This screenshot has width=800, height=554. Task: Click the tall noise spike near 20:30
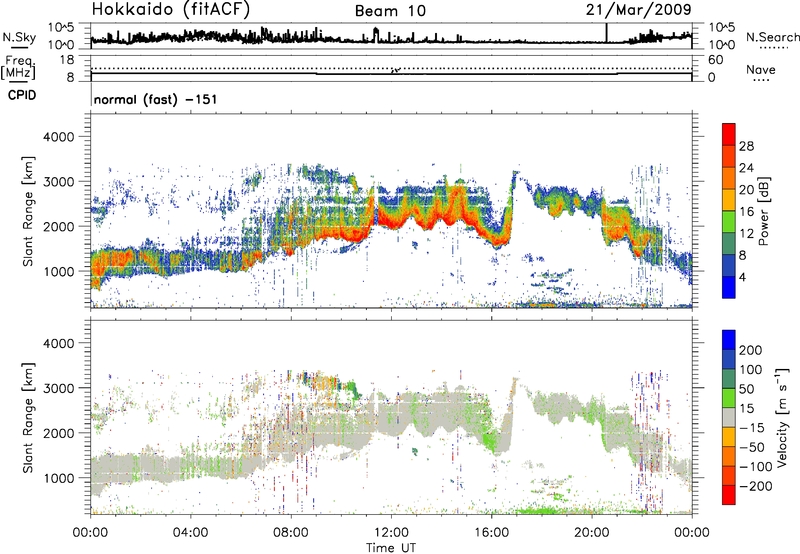tap(607, 33)
